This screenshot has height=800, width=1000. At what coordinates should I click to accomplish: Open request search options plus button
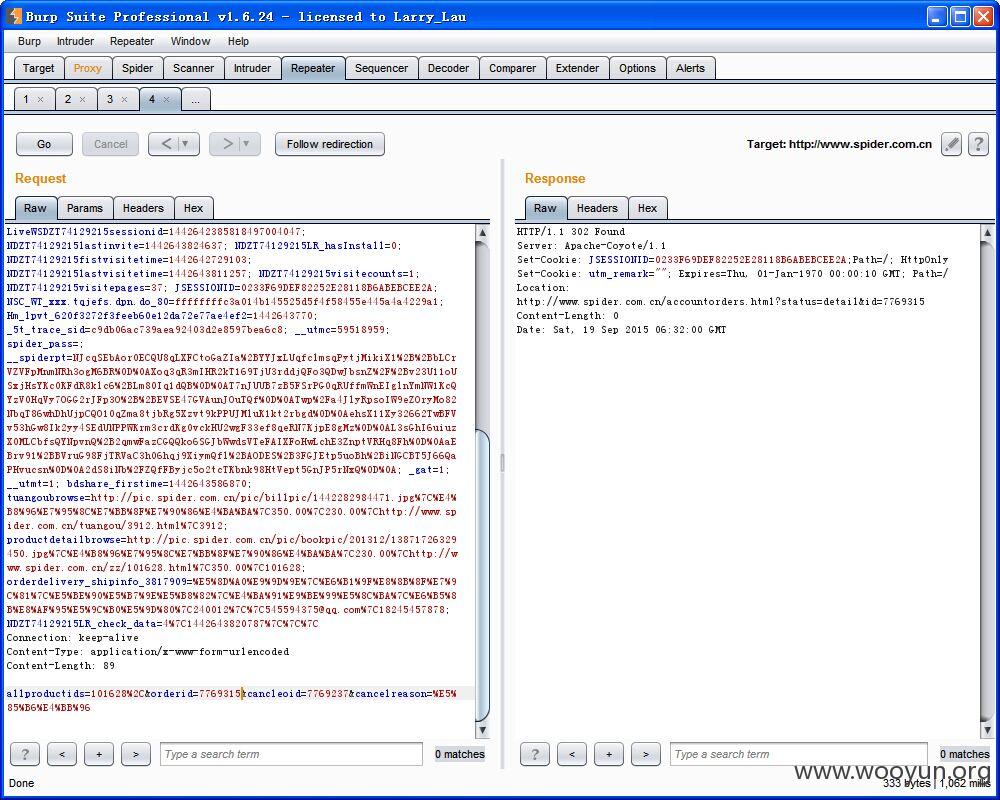99,754
